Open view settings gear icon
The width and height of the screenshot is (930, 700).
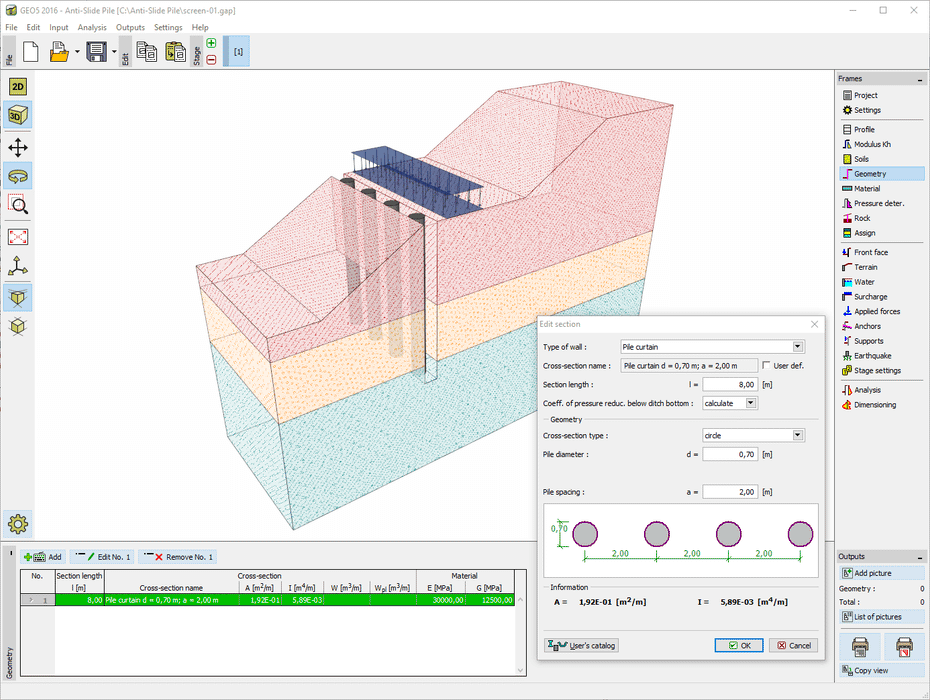click(x=18, y=522)
